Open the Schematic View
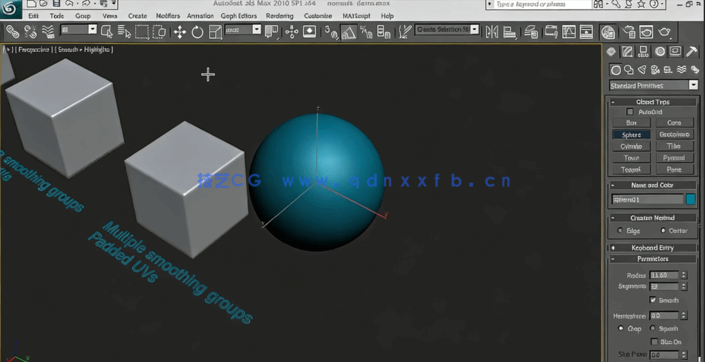This screenshot has height=362, width=705. click(x=586, y=32)
